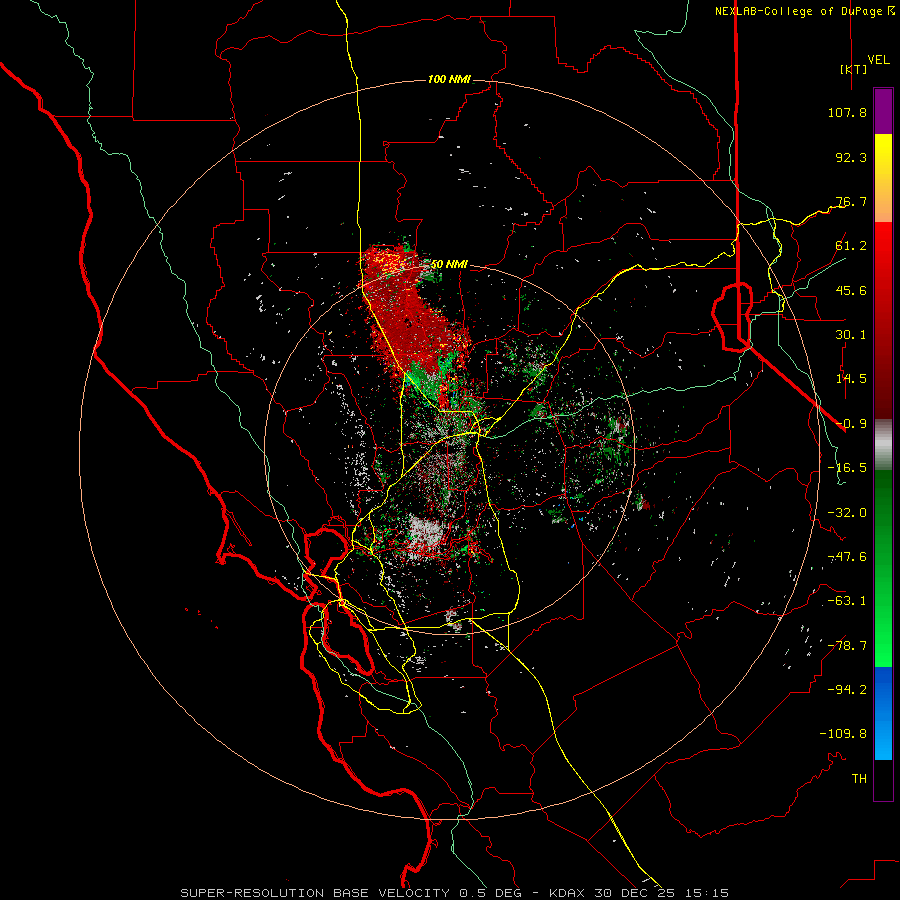The height and width of the screenshot is (900, 900).
Task: Select the -47.6 legend value
Action: point(847,557)
